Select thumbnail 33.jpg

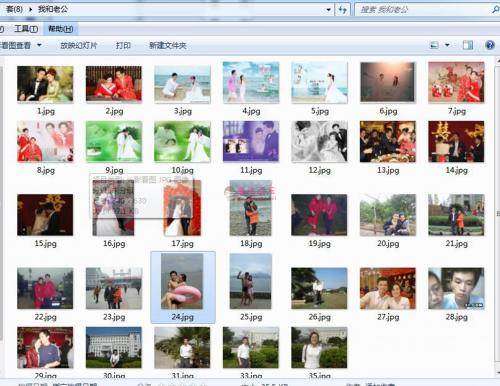tap(251, 347)
